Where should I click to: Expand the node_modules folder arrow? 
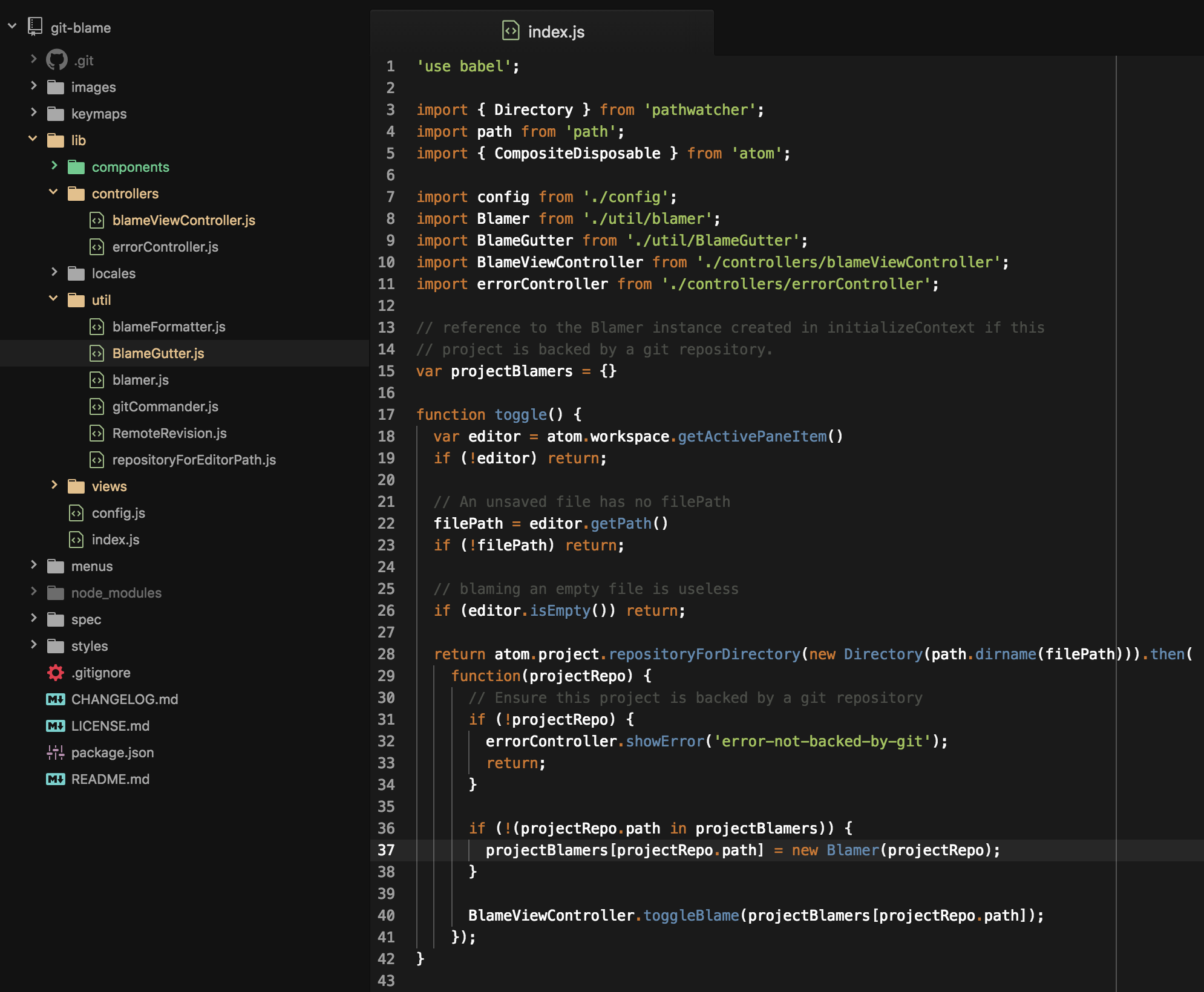[x=33, y=592]
